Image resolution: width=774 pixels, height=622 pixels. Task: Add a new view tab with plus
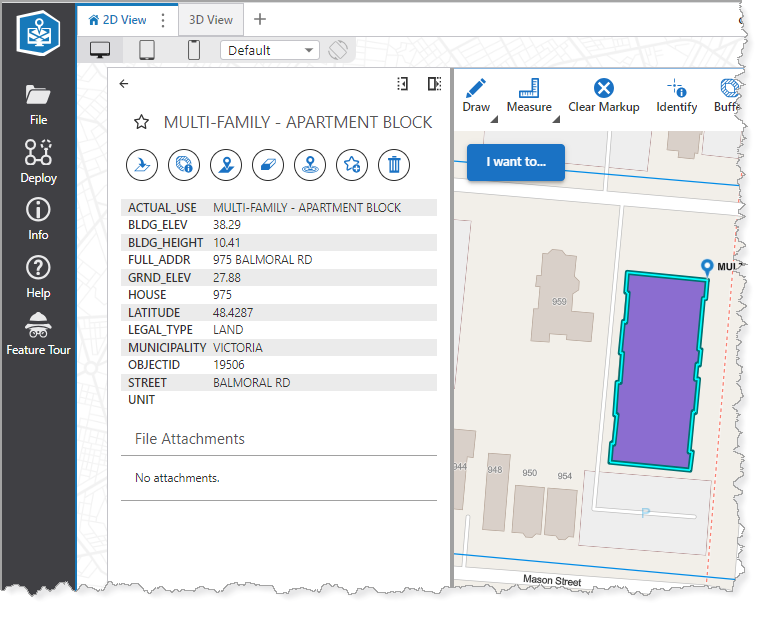(x=260, y=19)
